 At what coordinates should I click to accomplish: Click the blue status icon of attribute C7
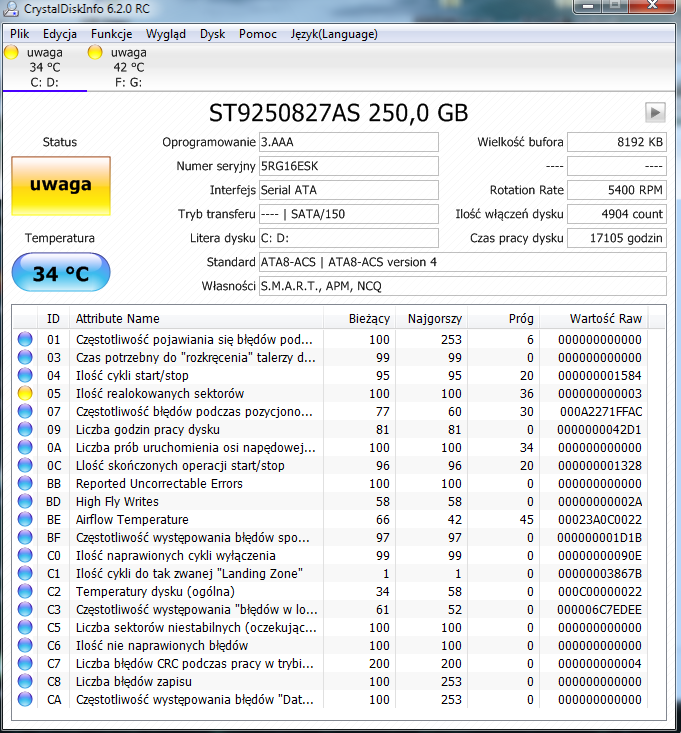coord(25,663)
